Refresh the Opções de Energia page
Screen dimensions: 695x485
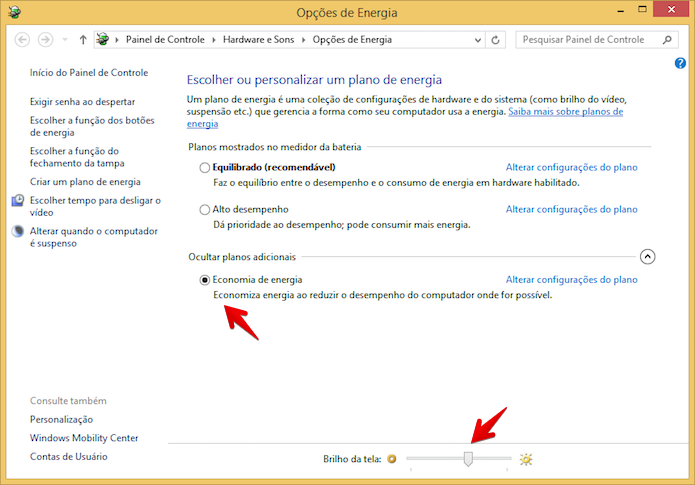click(496, 40)
